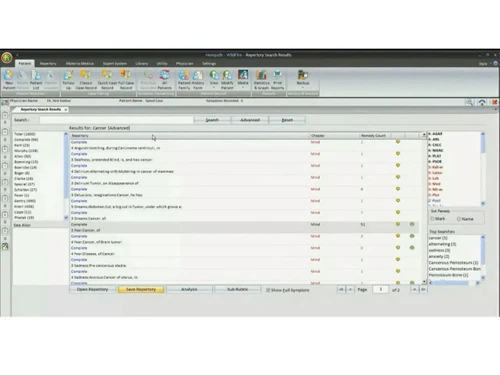This screenshot has height=375, width=500.
Task: Click into the Search text field
Action: [116, 120]
